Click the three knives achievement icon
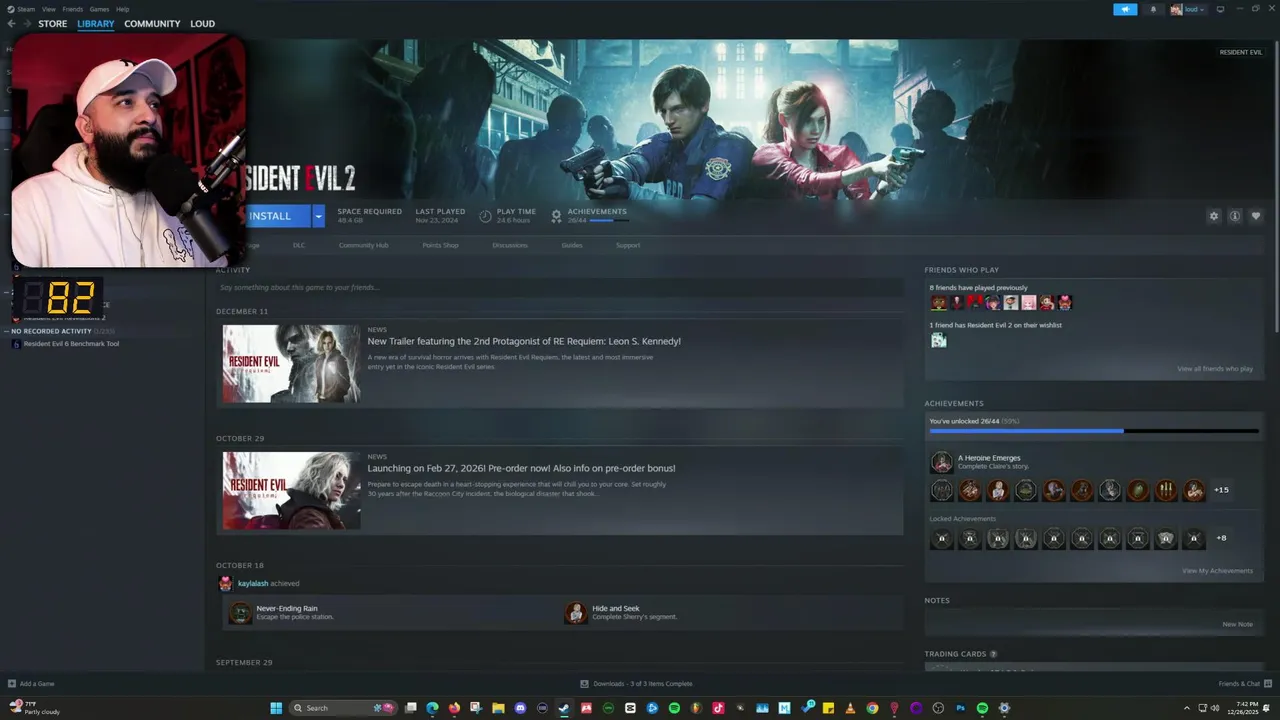Viewport: 1280px width, 720px height. [1166, 490]
